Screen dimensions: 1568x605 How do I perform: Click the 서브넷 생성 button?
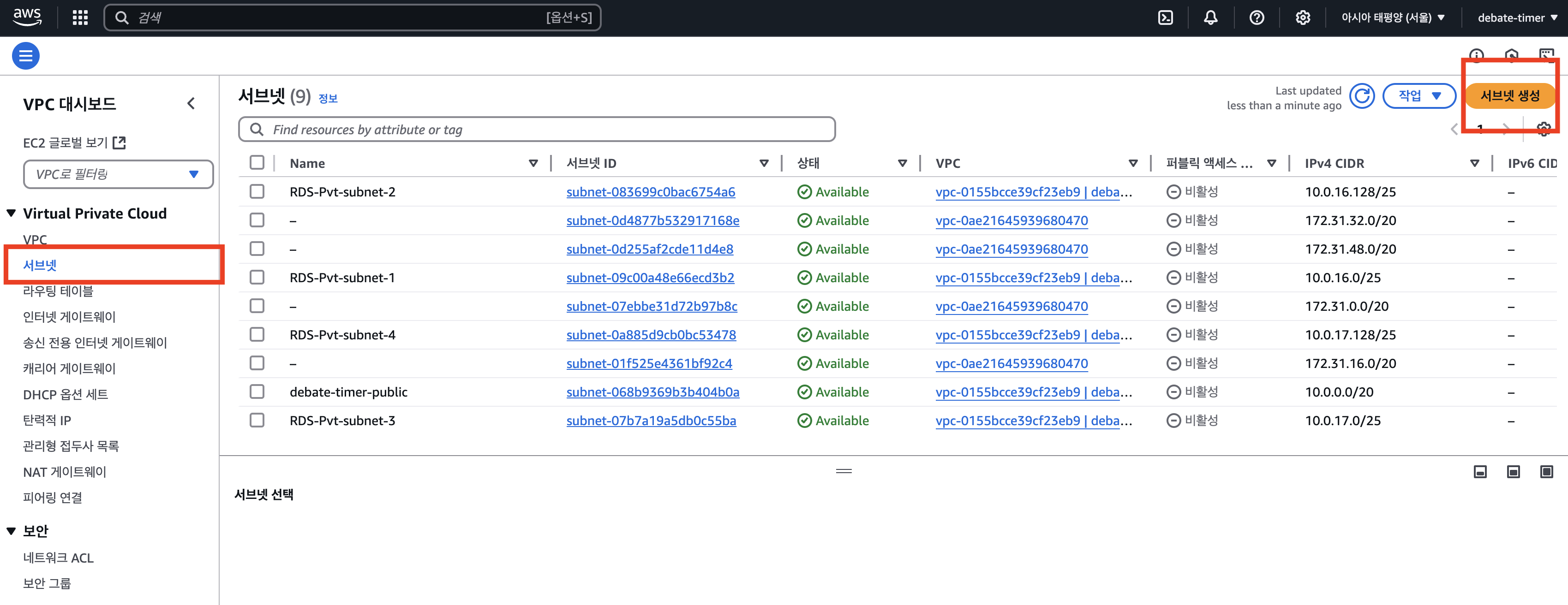(1509, 96)
